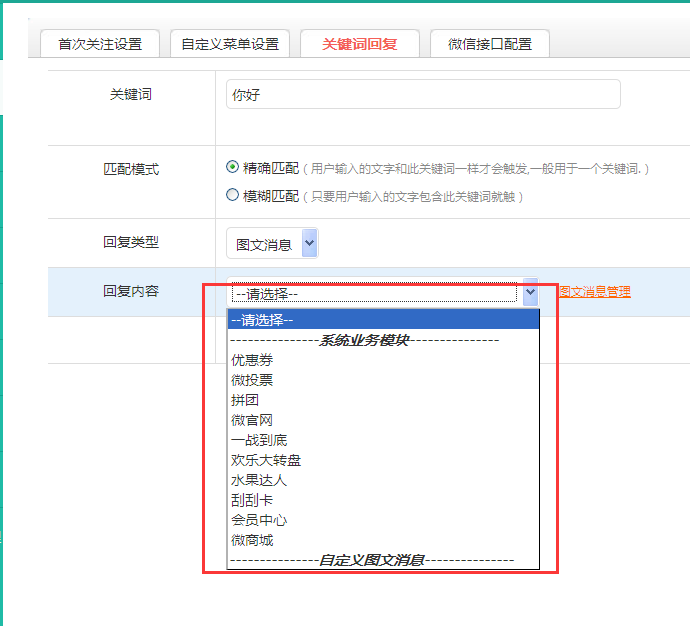Screen dimensions: 690x626
Task: Switch to the 自定义菜单设置 tab
Action: [230, 44]
